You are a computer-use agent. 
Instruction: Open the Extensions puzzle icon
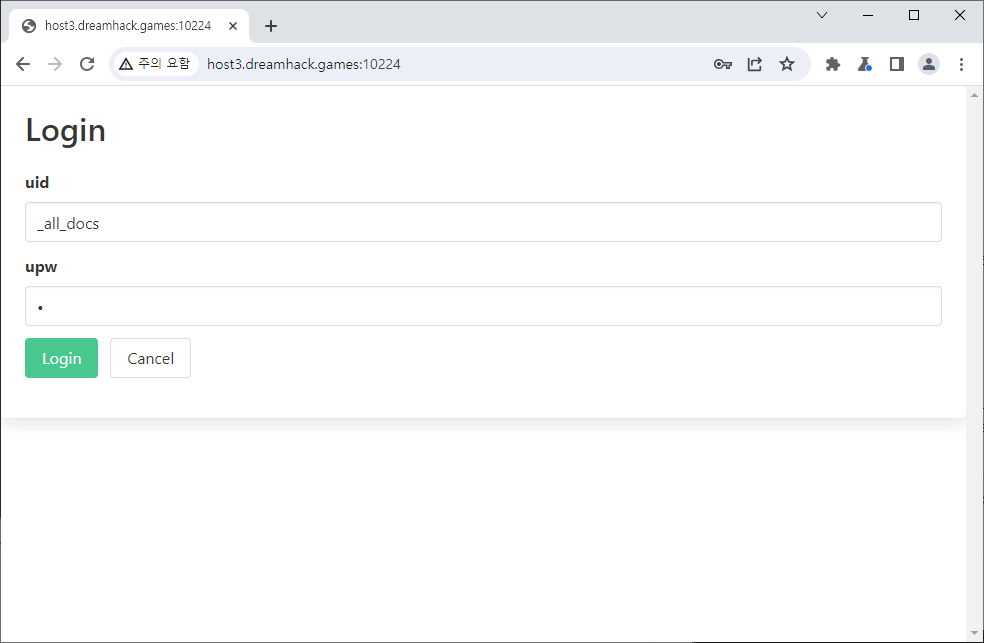832,64
